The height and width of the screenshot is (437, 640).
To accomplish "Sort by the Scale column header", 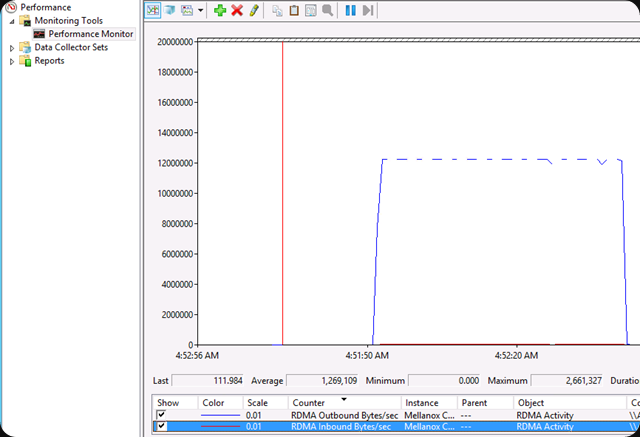I will coord(266,403).
